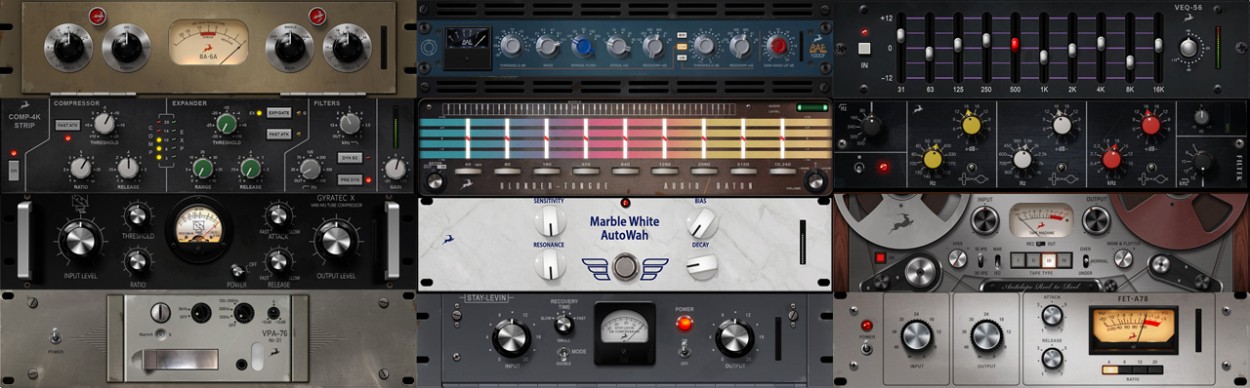Viewport: 1250px width, 388px height.
Task: Adjust the AutoWah Sensitivity knob
Action: coord(550,222)
